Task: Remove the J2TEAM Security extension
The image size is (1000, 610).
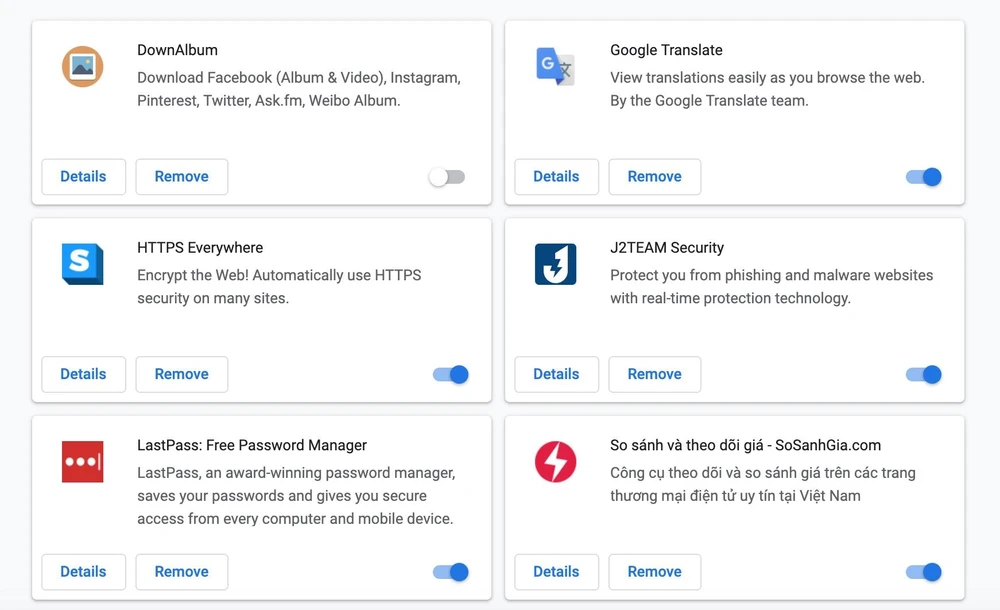Action: tap(654, 375)
